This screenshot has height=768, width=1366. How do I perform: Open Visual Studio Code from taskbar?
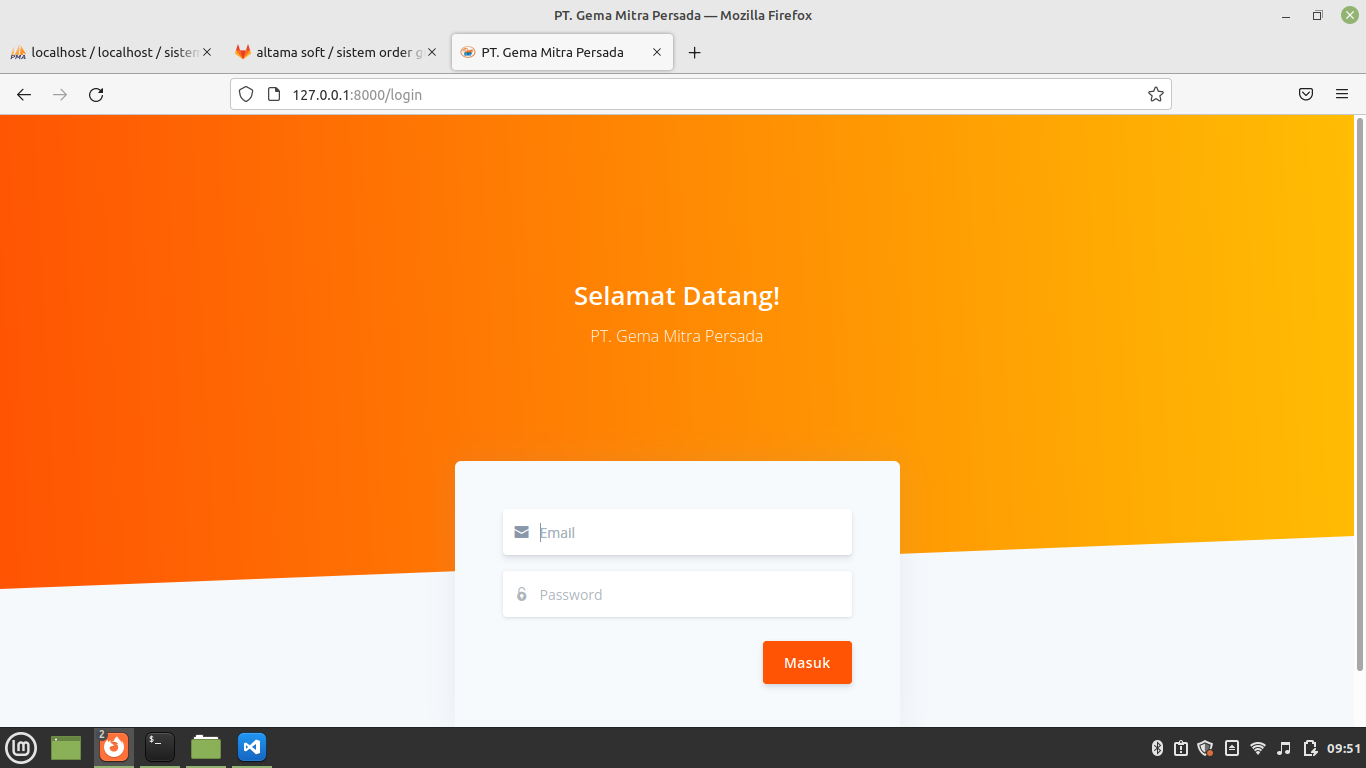(x=252, y=747)
